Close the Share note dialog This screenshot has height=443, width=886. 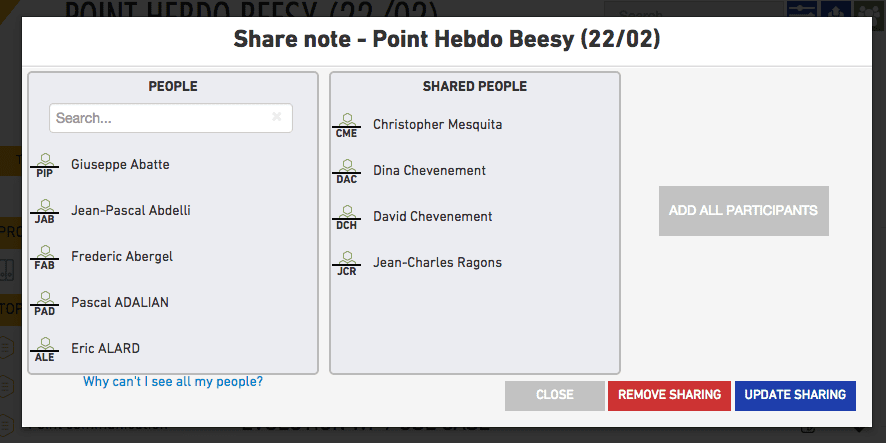555,395
